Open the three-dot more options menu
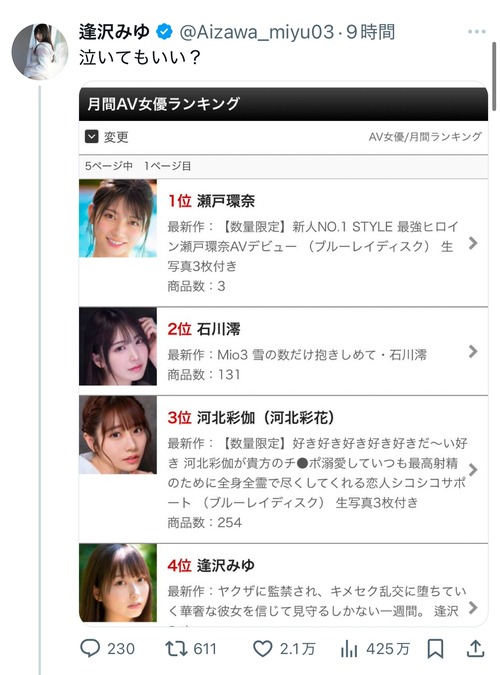Viewport: 500px width, 675px height. (x=476, y=31)
